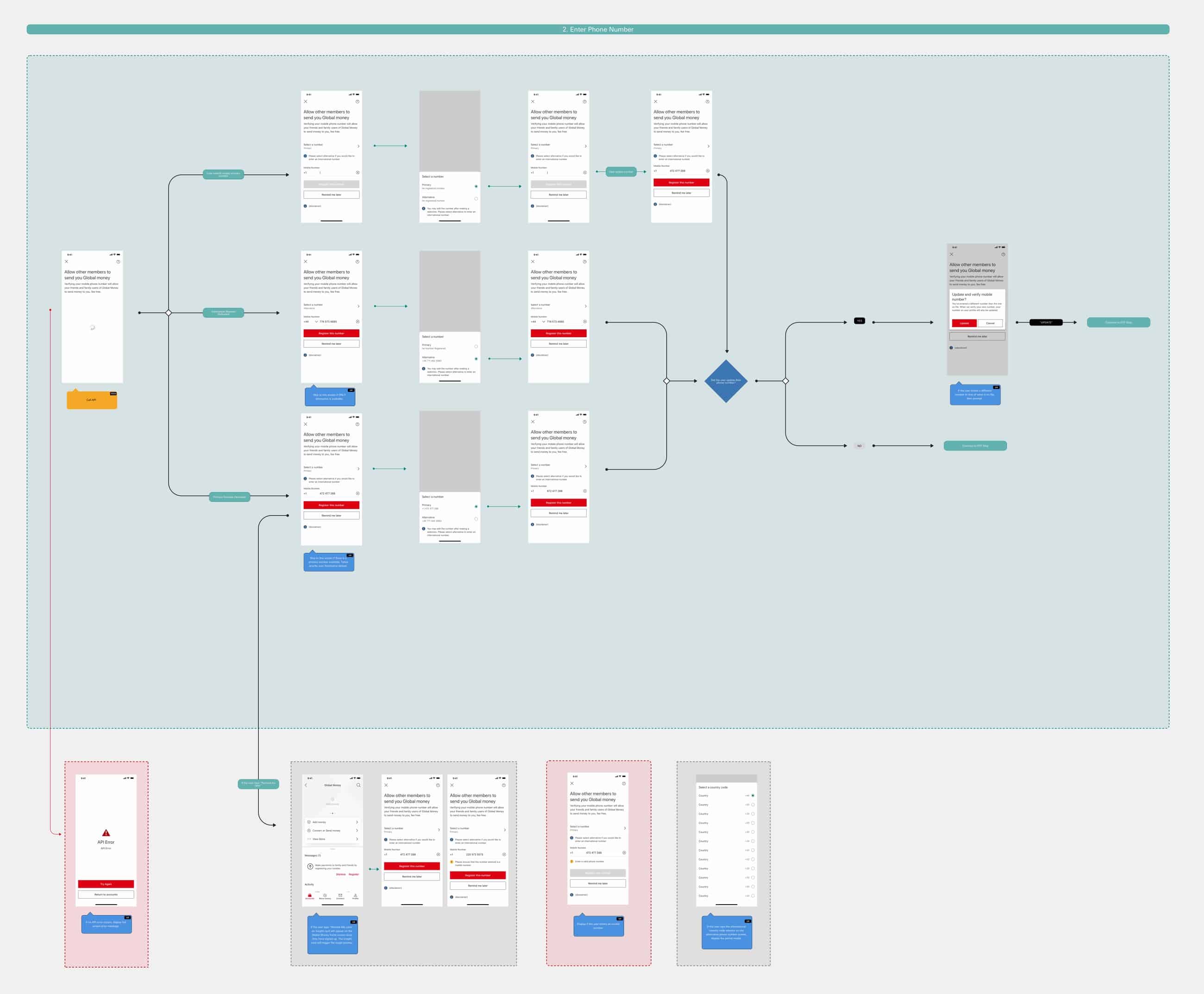
Task: Open the Move money tab on Global Money home
Action: pyautogui.click(x=325, y=896)
